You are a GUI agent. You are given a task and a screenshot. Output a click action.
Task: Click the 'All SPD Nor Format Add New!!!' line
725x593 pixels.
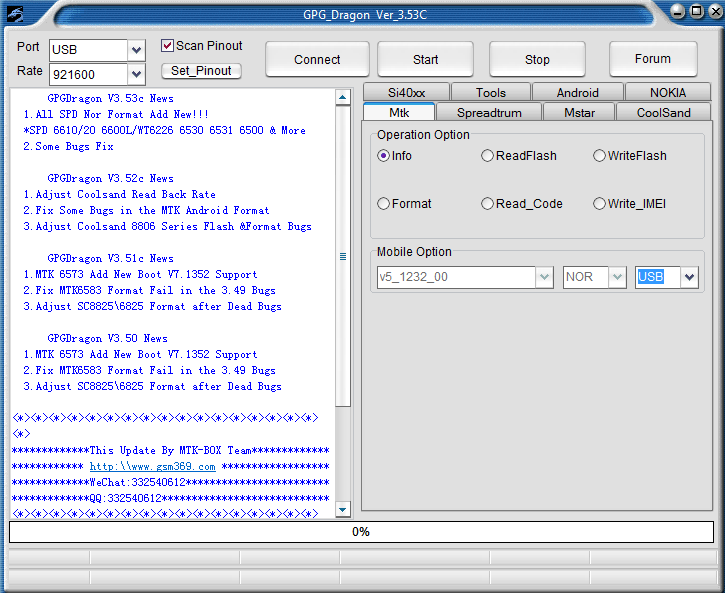coord(116,114)
